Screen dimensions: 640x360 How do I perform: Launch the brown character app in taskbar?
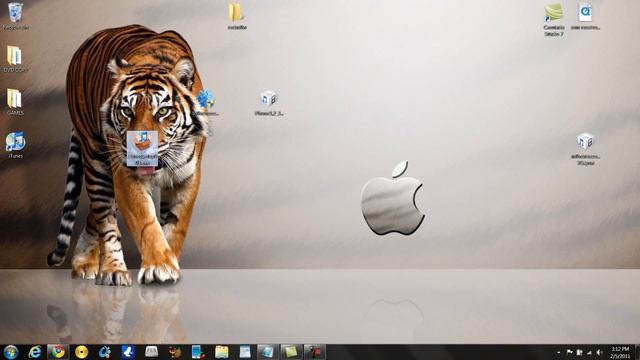[175, 352]
